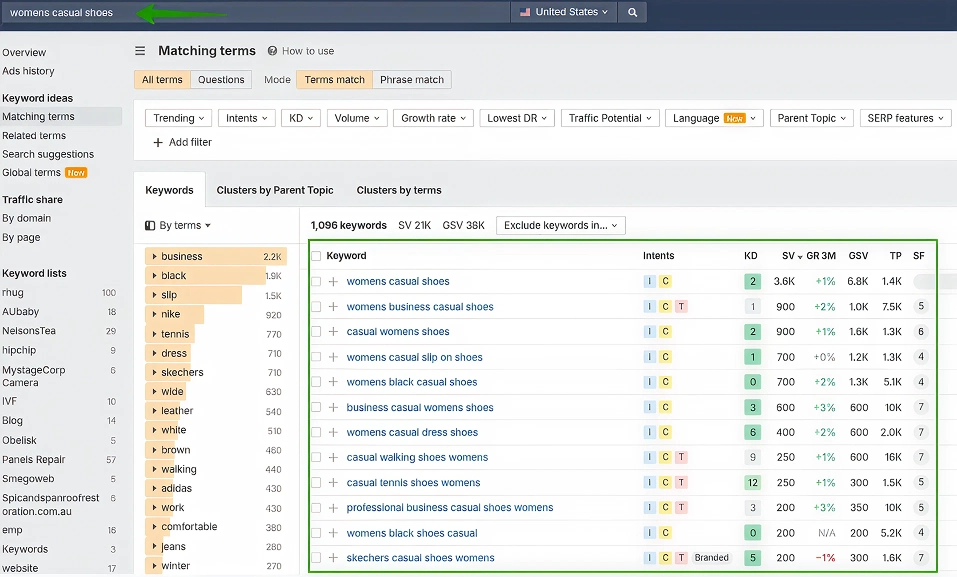957x577 pixels.
Task: Click plus icon for business casual womens shoes
Action: tap(333, 407)
